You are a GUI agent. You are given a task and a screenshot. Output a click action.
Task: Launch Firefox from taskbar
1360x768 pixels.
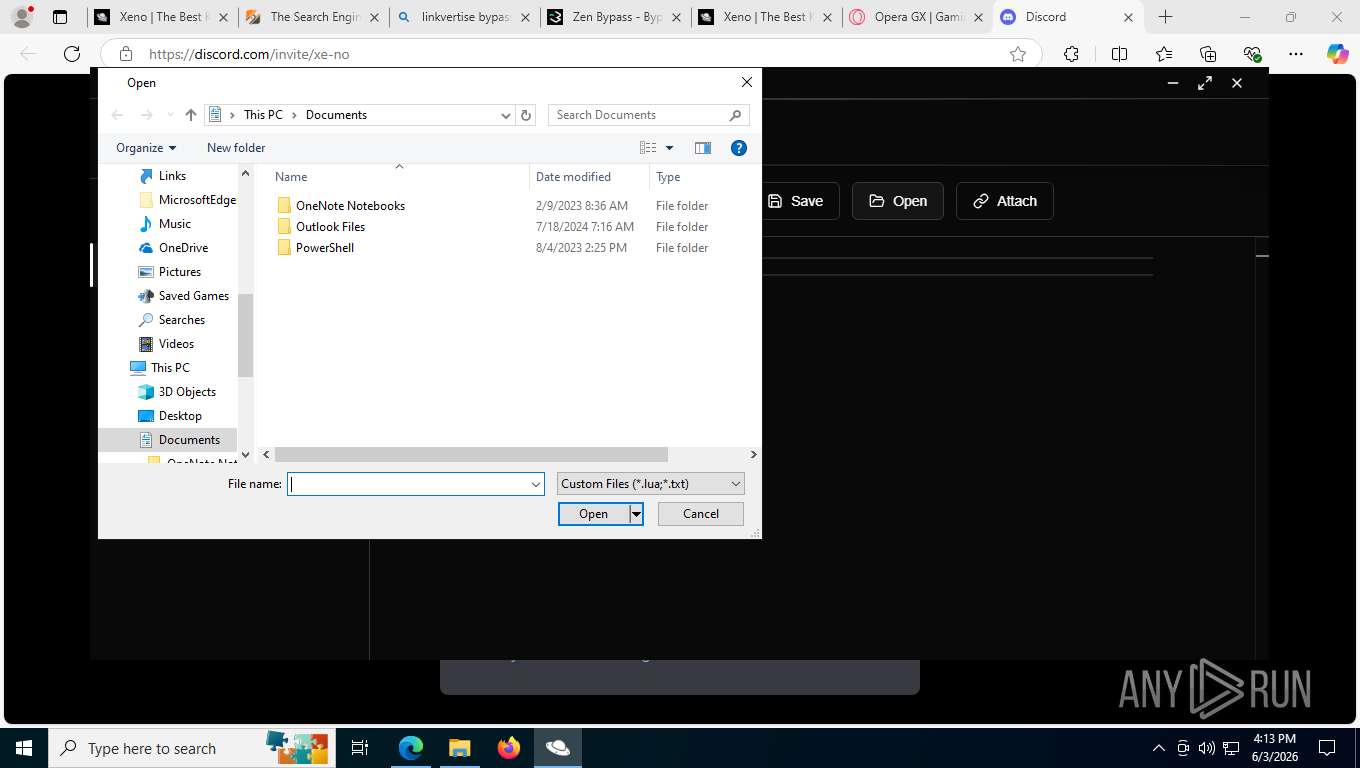pos(509,748)
